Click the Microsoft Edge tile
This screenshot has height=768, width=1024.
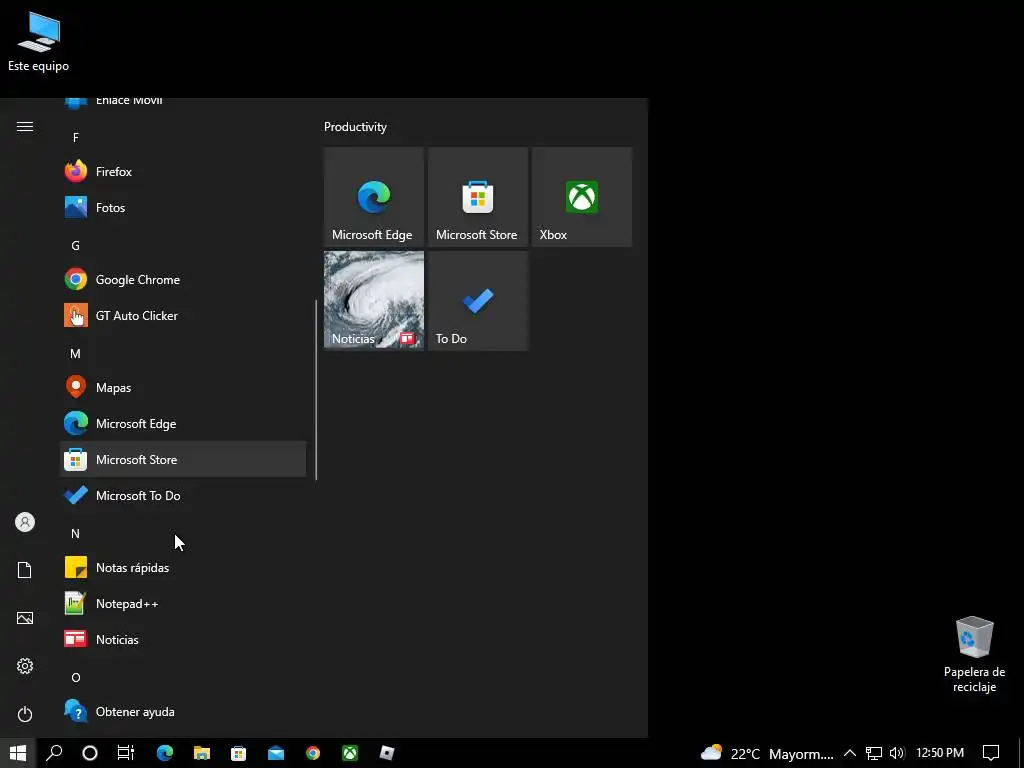click(374, 197)
